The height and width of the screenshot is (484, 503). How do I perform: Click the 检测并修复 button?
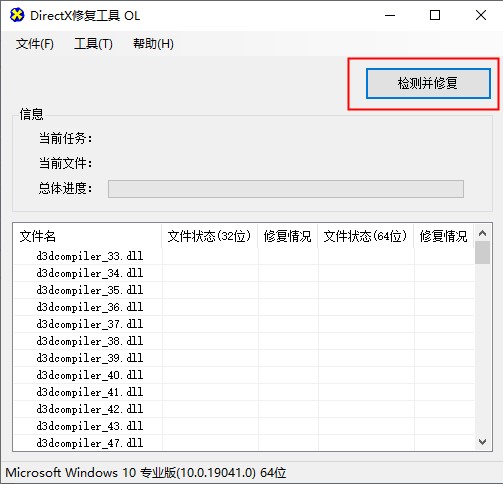click(428, 83)
